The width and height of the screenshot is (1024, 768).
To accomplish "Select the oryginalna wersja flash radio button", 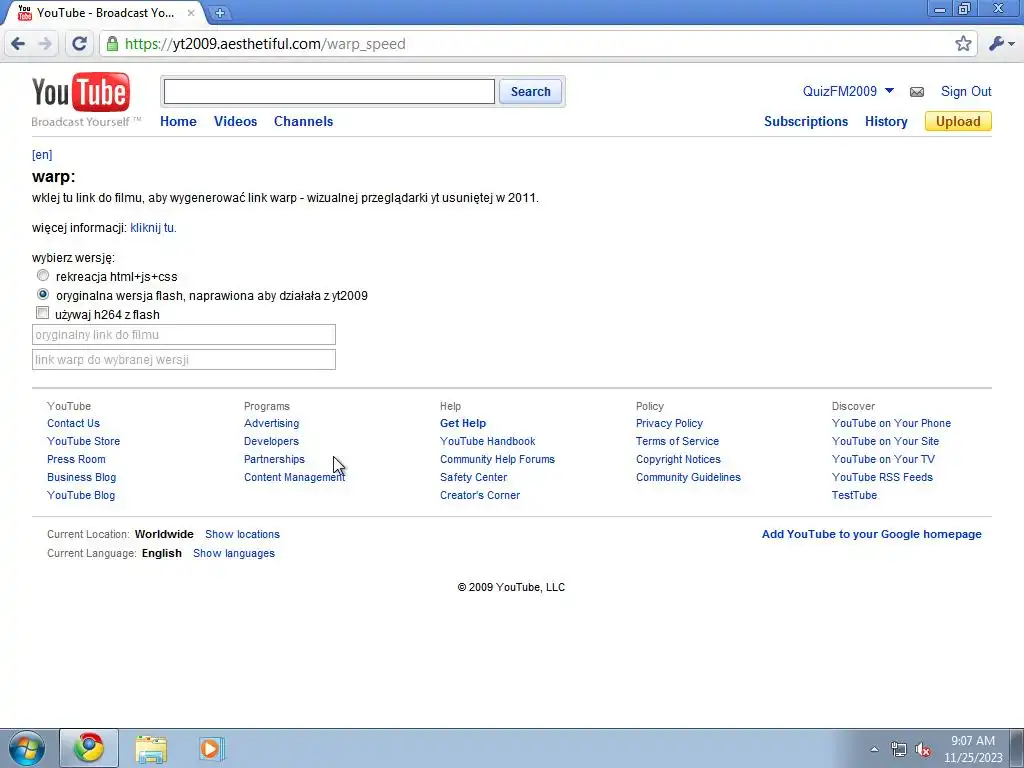I will click(43, 295).
